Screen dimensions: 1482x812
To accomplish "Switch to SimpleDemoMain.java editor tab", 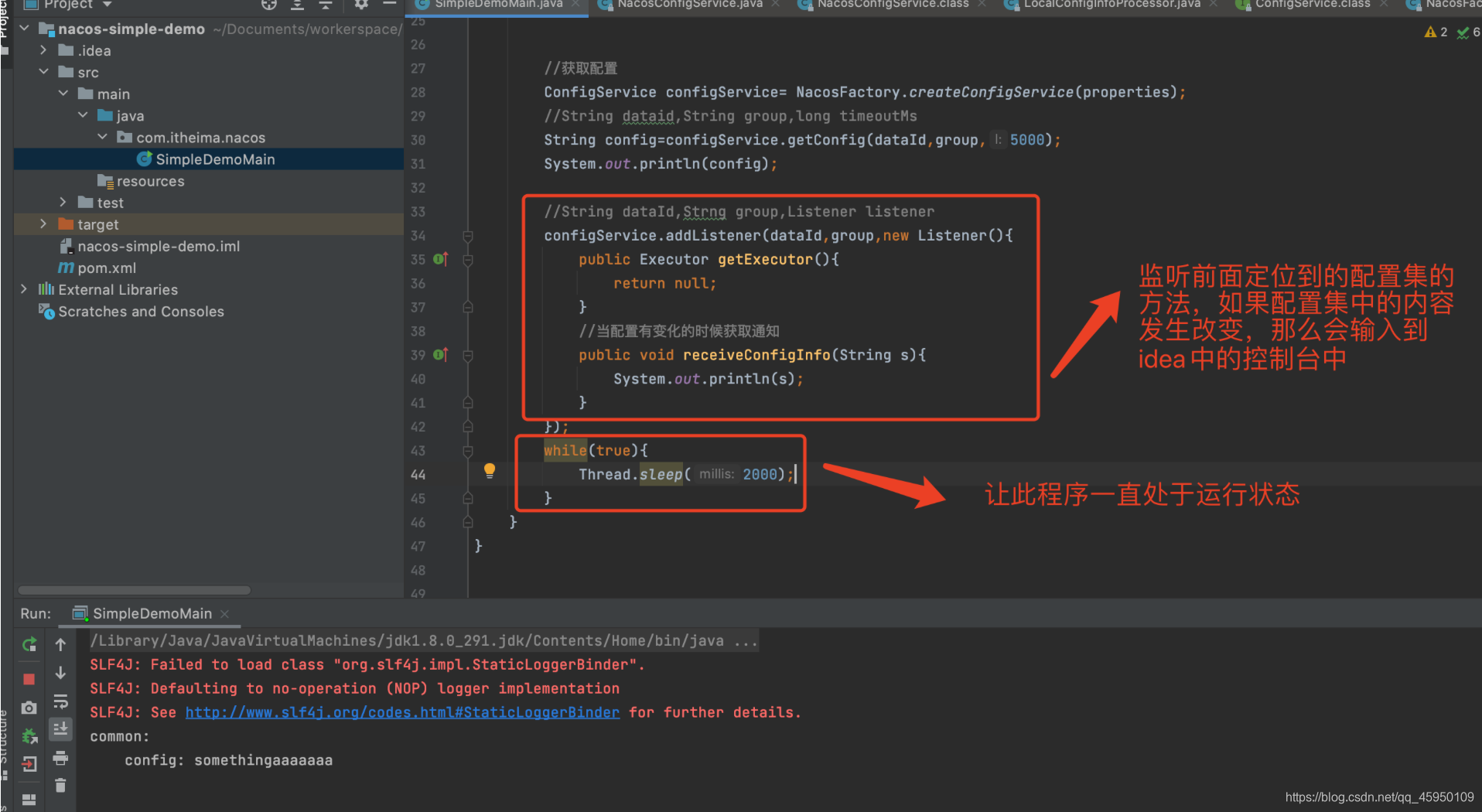I will point(498,5).
